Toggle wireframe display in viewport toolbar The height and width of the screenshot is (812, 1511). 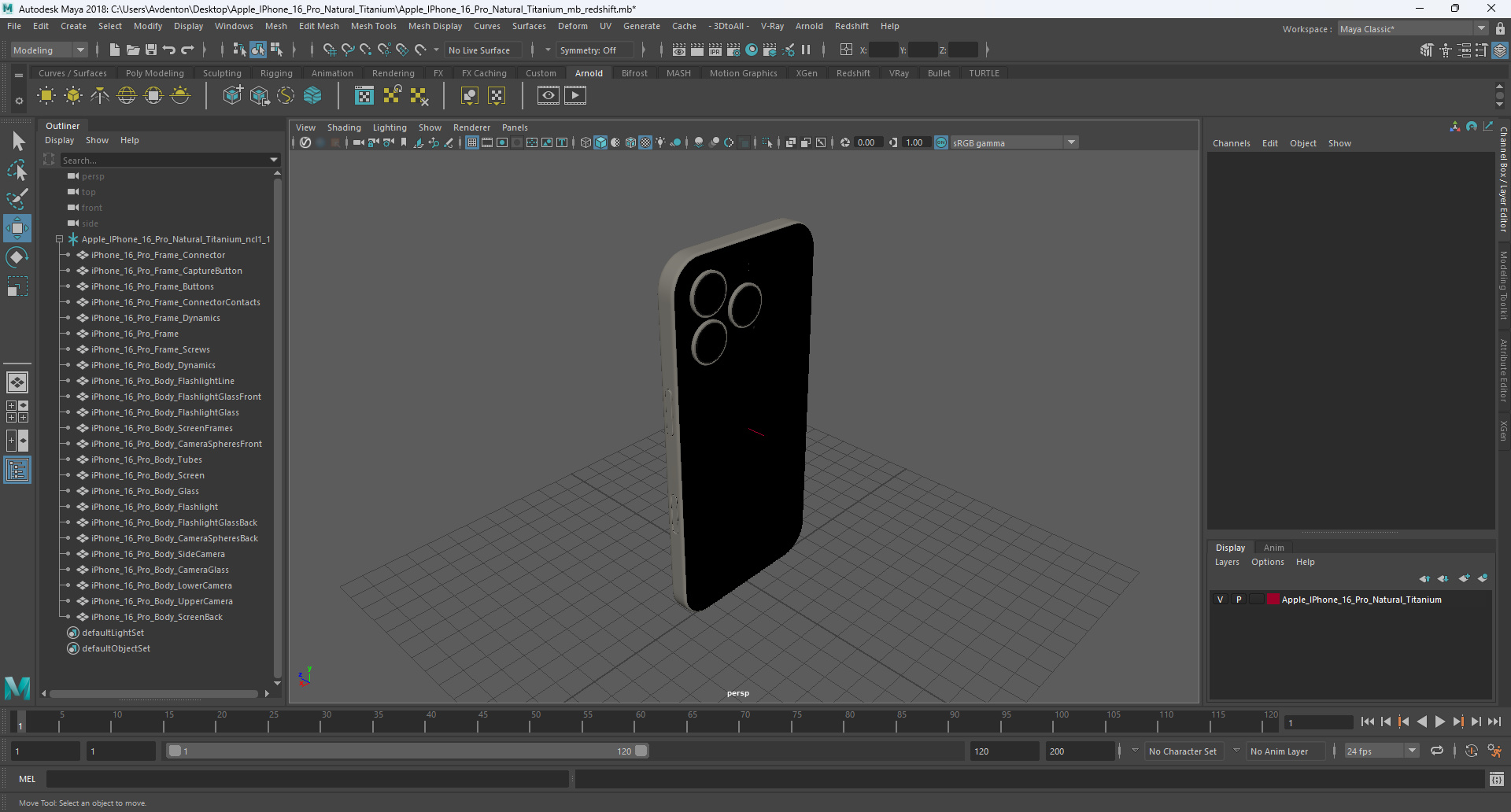coord(586,142)
